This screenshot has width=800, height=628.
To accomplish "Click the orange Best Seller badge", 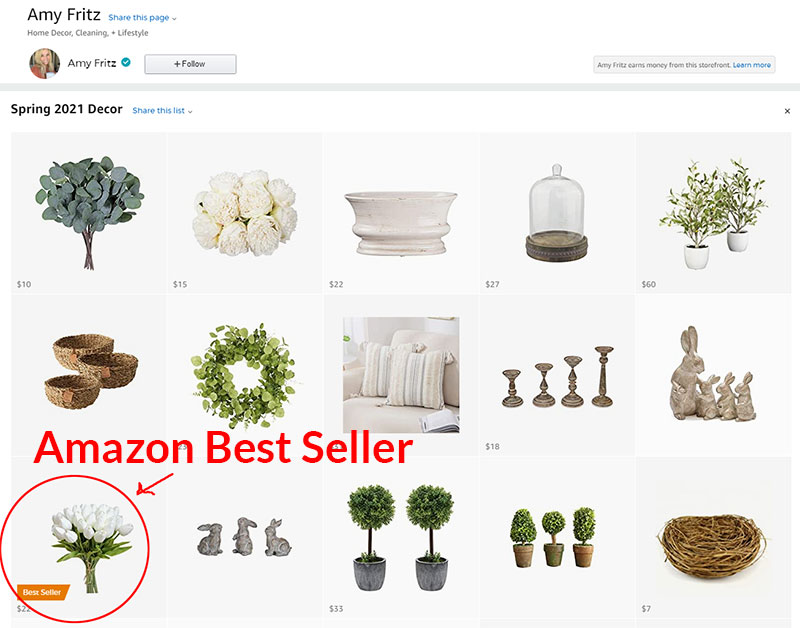I will (x=43, y=592).
